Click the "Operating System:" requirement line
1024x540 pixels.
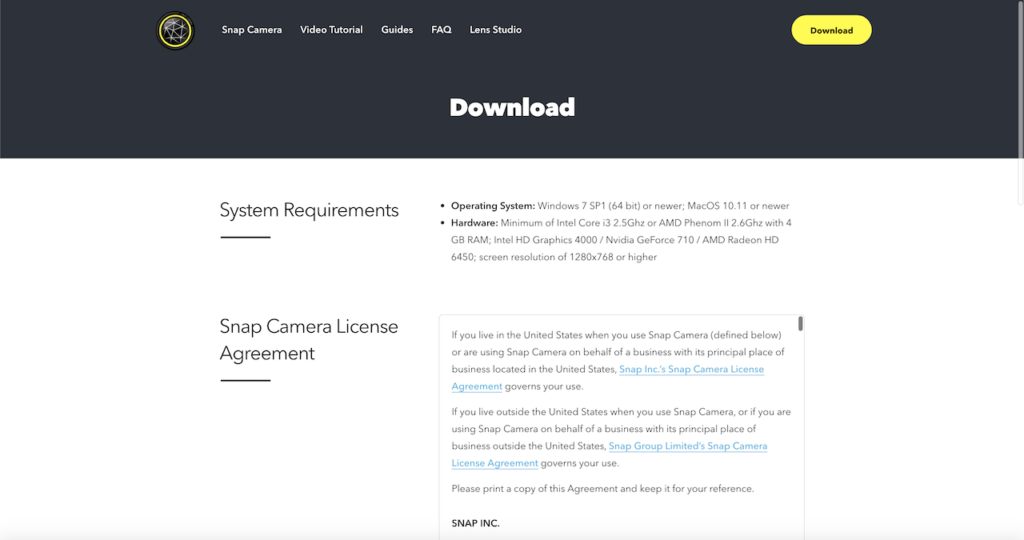[x=620, y=206]
